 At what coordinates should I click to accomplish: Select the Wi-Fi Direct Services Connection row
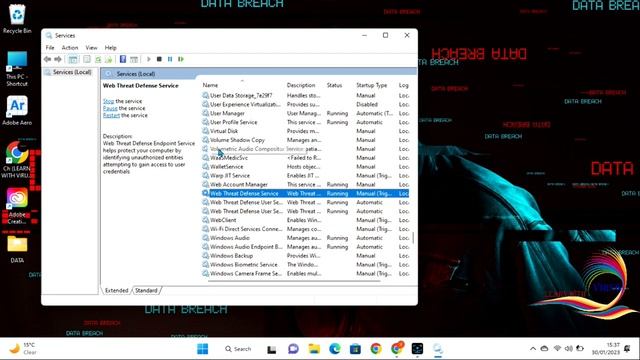(305, 229)
